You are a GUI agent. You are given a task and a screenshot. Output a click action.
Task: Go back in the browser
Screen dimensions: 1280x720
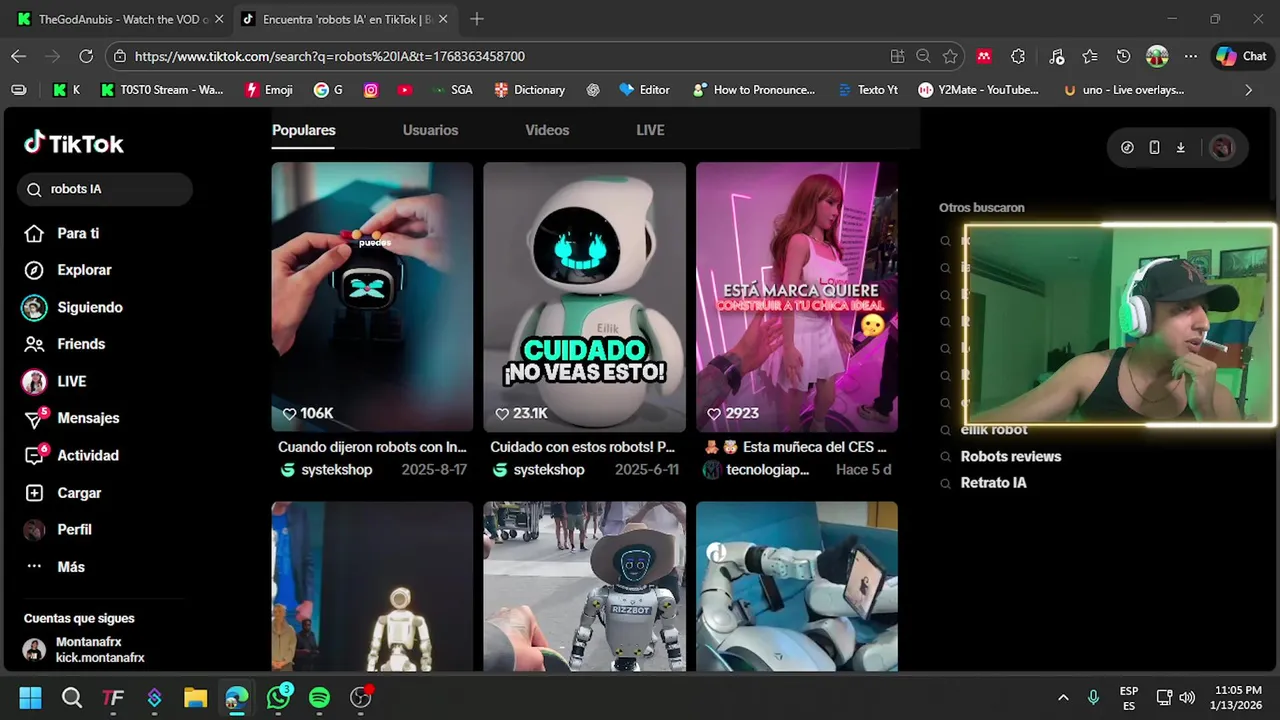pos(18,56)
